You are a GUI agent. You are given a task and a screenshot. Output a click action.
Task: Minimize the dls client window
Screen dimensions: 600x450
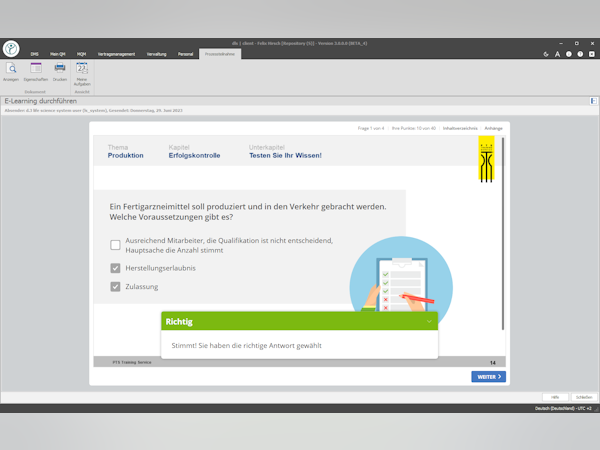561,44
